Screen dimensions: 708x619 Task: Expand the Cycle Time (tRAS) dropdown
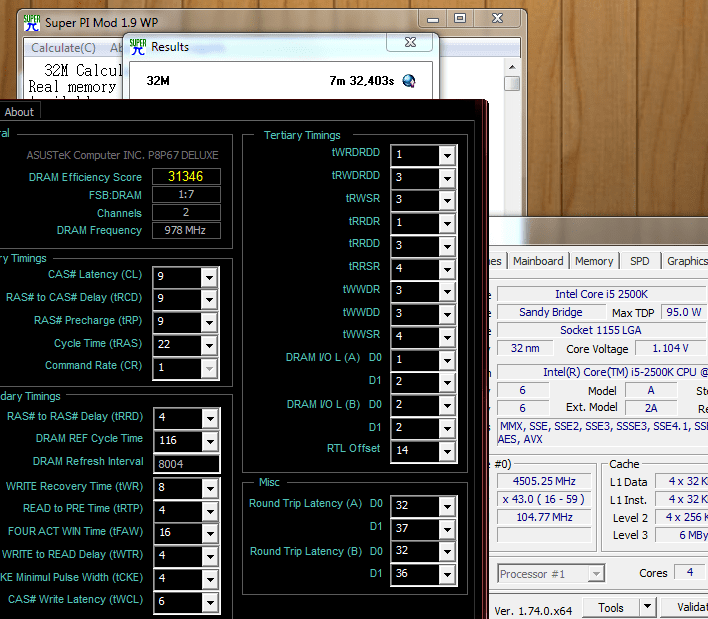tap(210, 345)
